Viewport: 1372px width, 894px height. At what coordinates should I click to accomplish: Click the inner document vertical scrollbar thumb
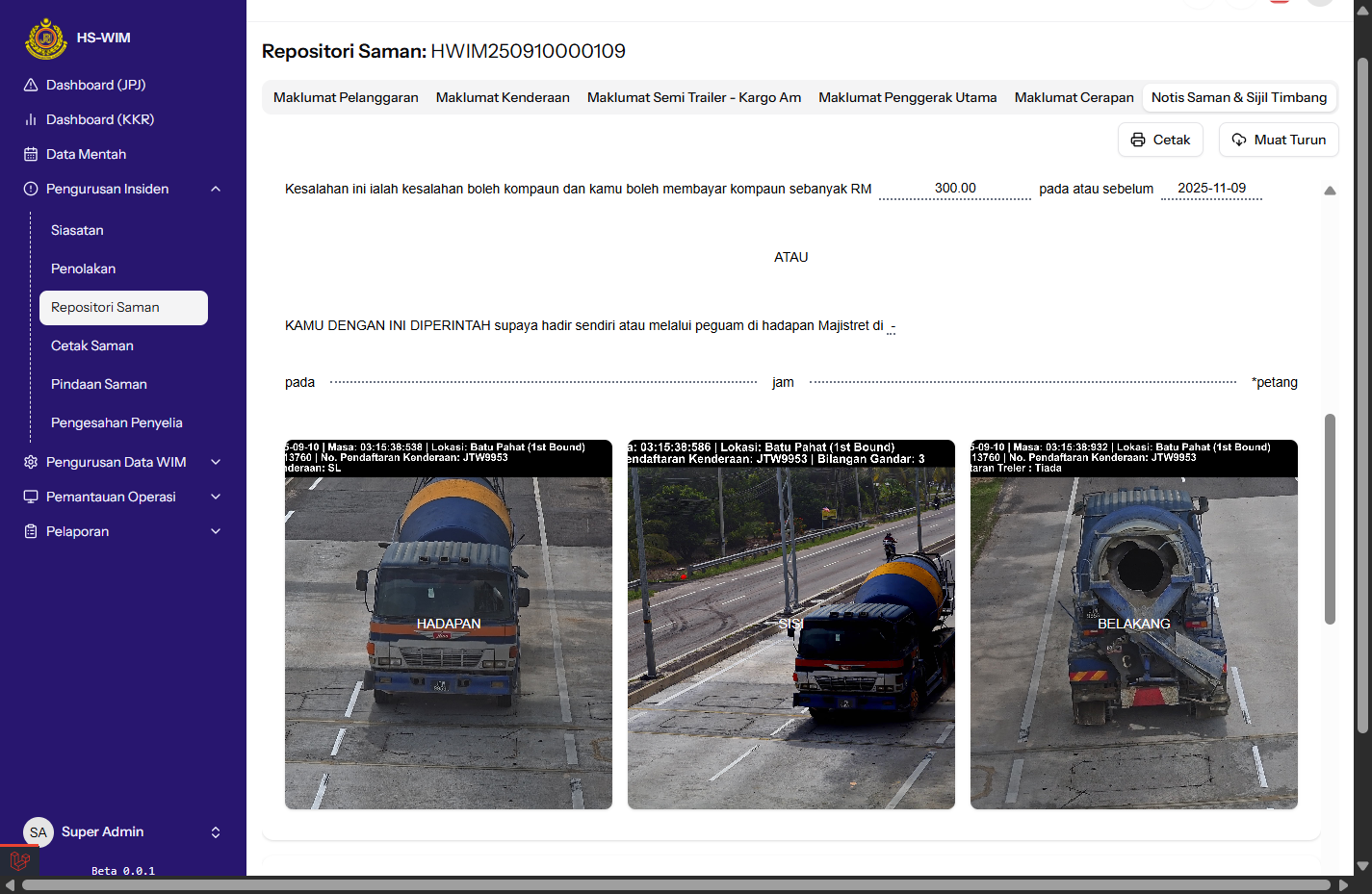click(x=1330, y=520)
